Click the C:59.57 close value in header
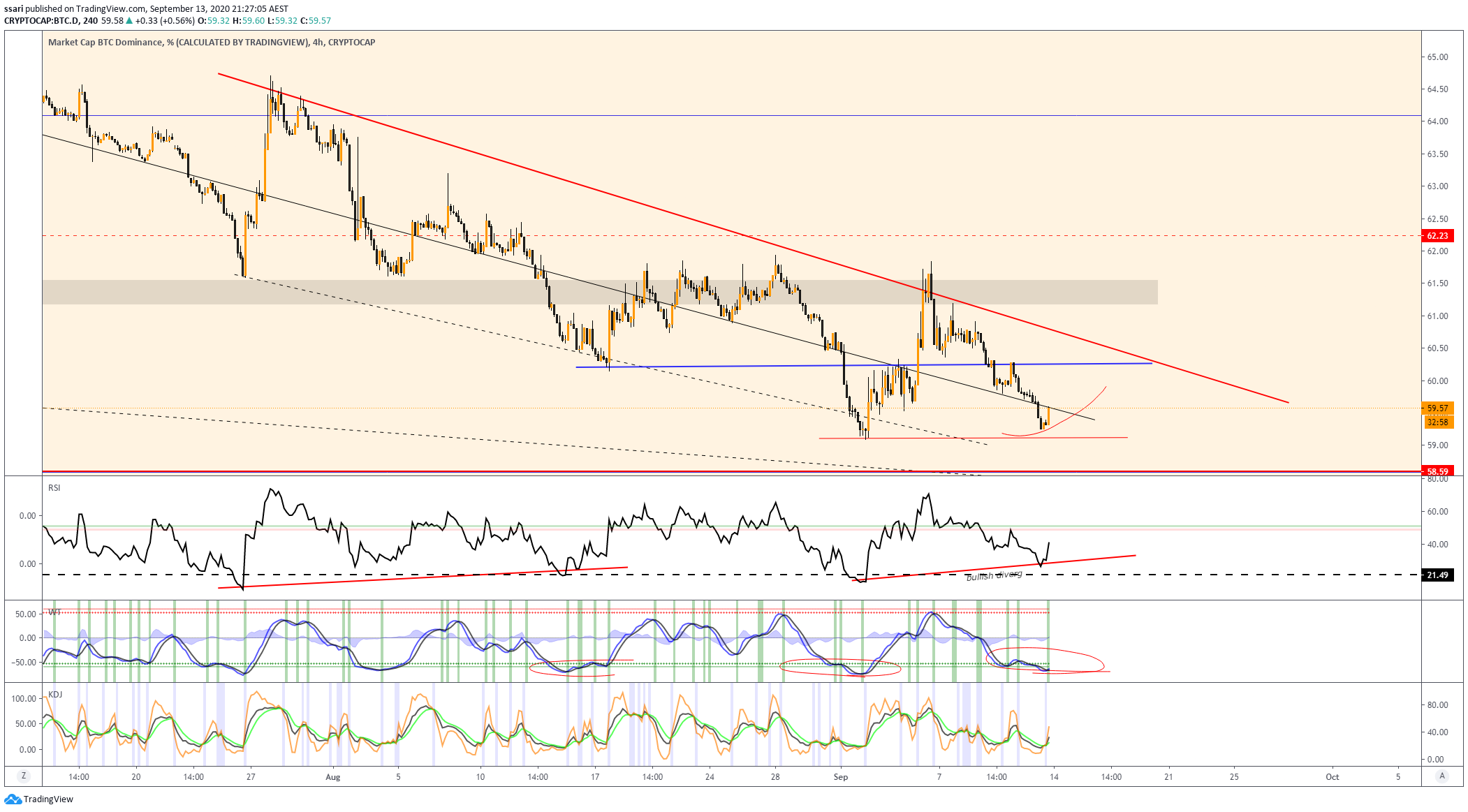The image size is (1468, 812). (316, 21)
